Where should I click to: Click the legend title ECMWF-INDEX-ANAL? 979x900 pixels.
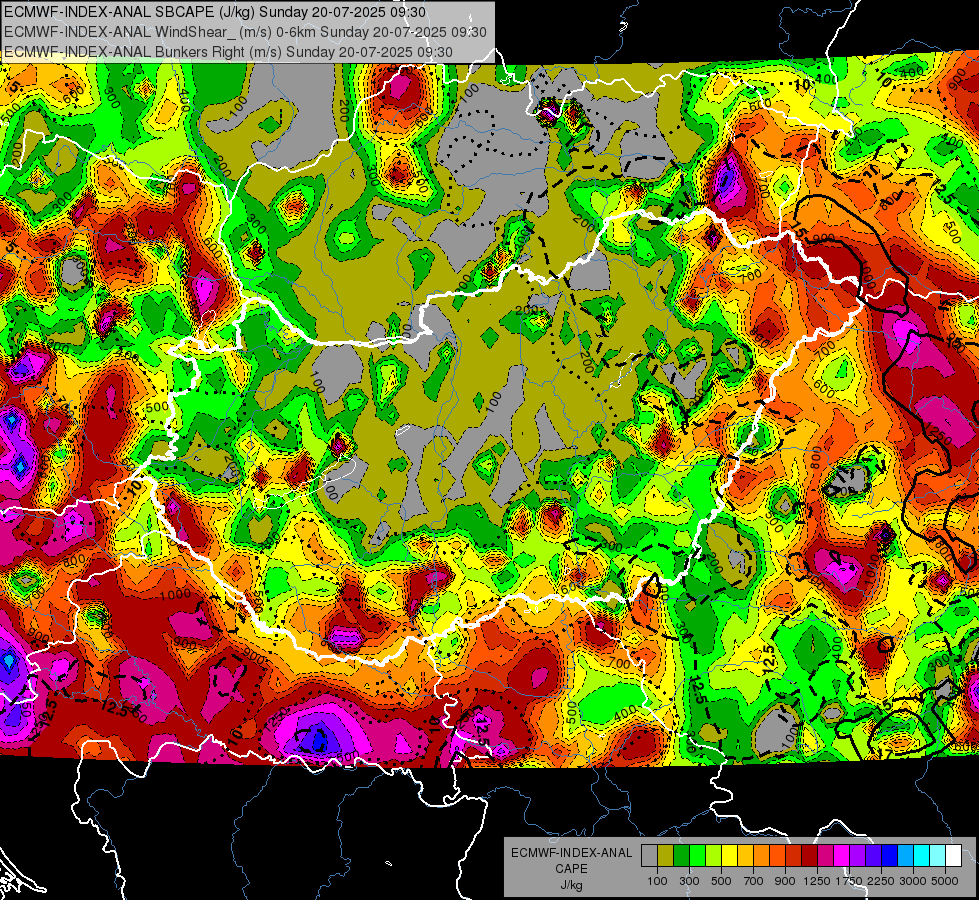(572, 853)
